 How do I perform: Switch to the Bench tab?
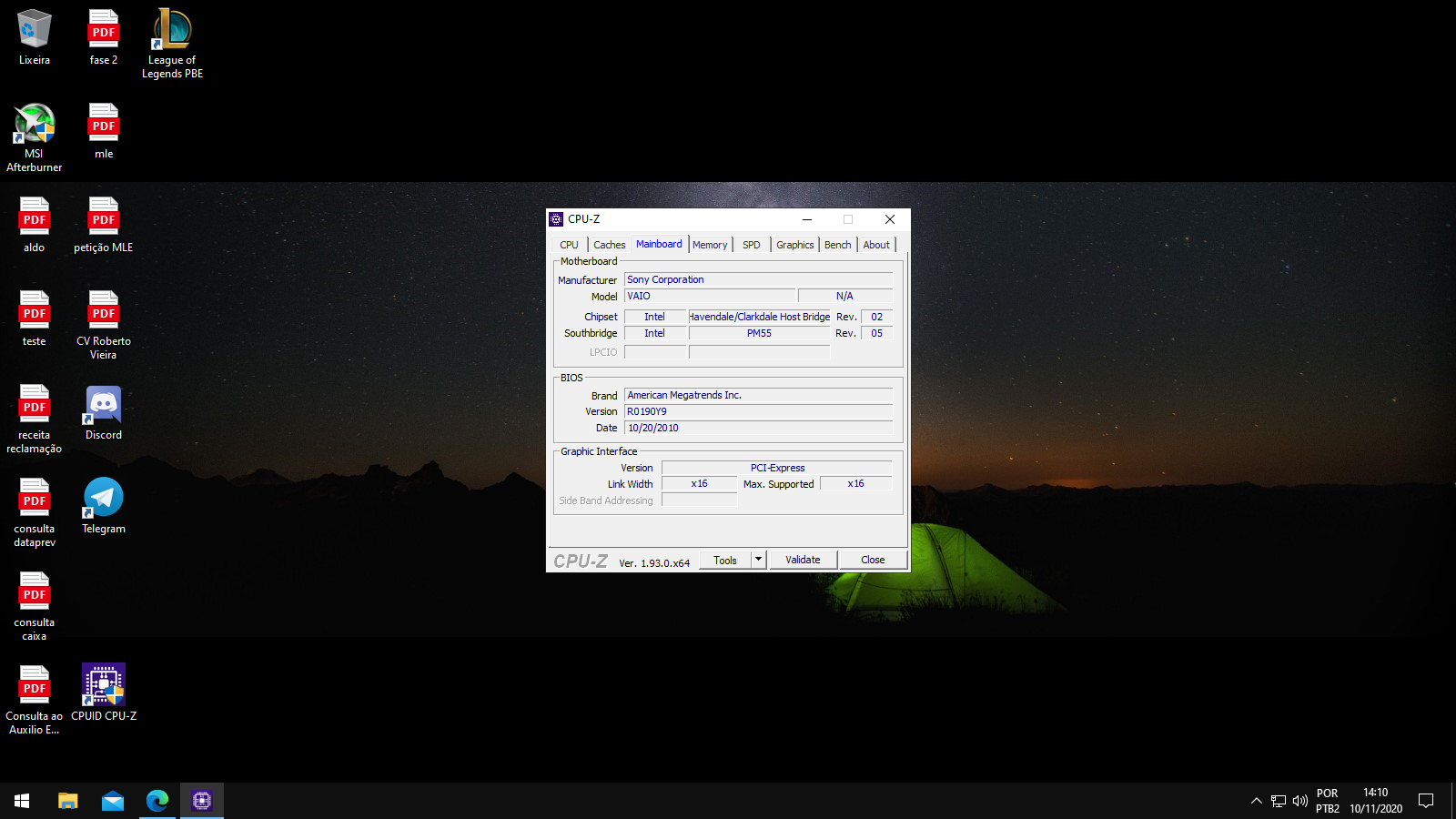[838, 245]
